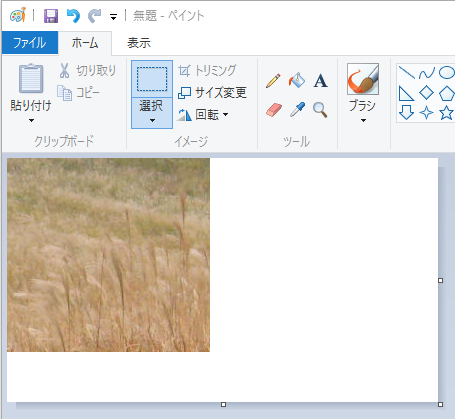This screenshot has height=419, width=455.
Task: Select the Color picker eyedropper
Action: (297, 110)
